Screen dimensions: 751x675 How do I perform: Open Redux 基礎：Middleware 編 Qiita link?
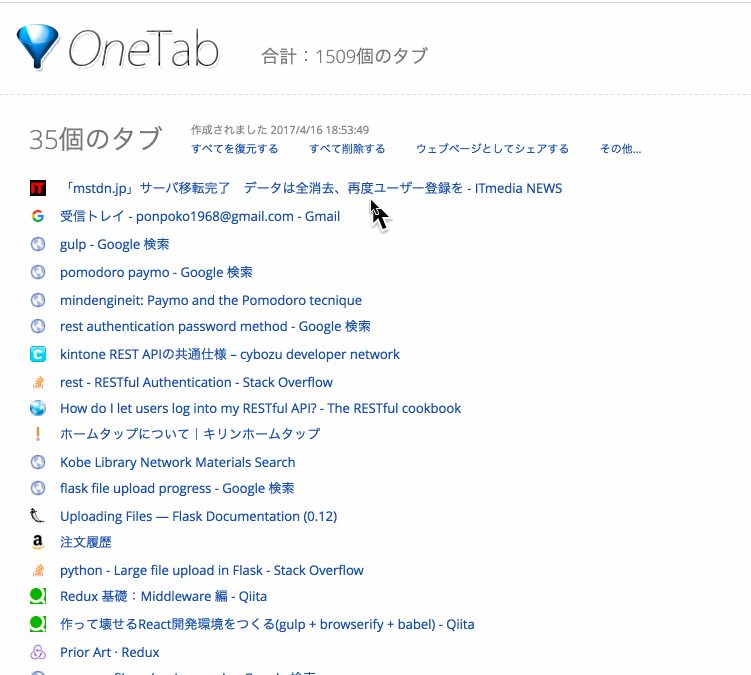(163, 596)
